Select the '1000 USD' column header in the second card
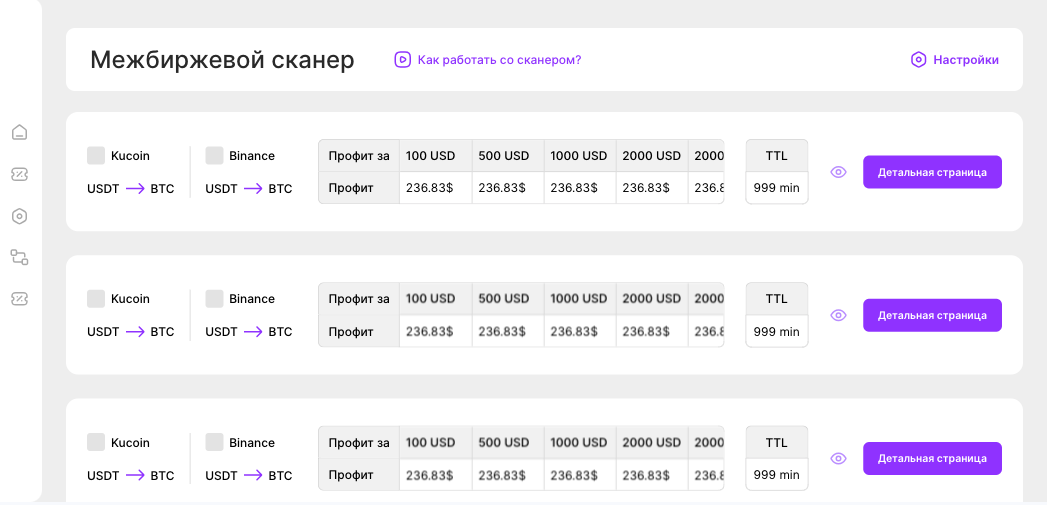Image resolution: width=1047 pixels, height=505 pixels. coord(580,299)
